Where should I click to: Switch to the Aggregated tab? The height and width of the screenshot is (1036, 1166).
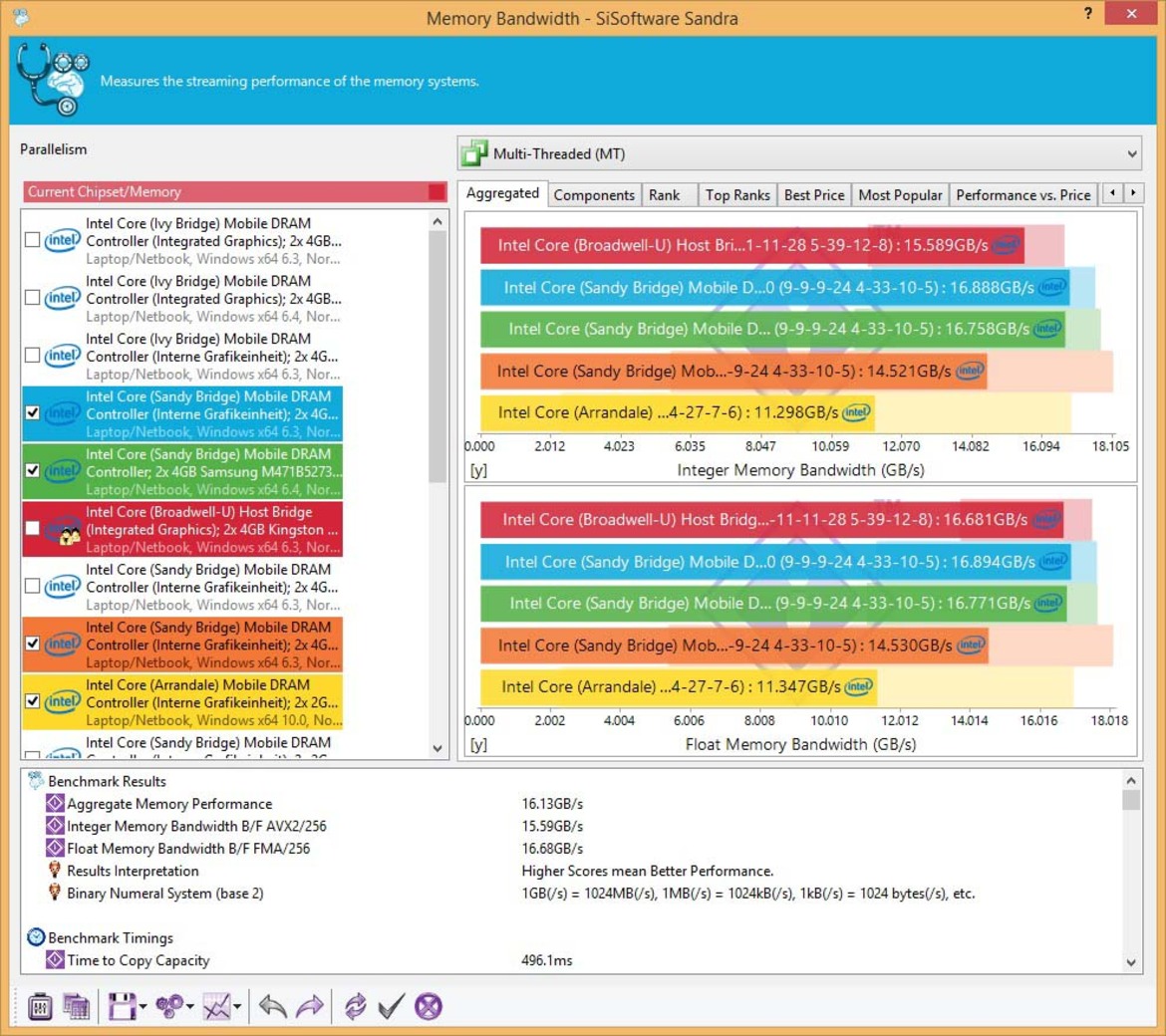[502, 193]
